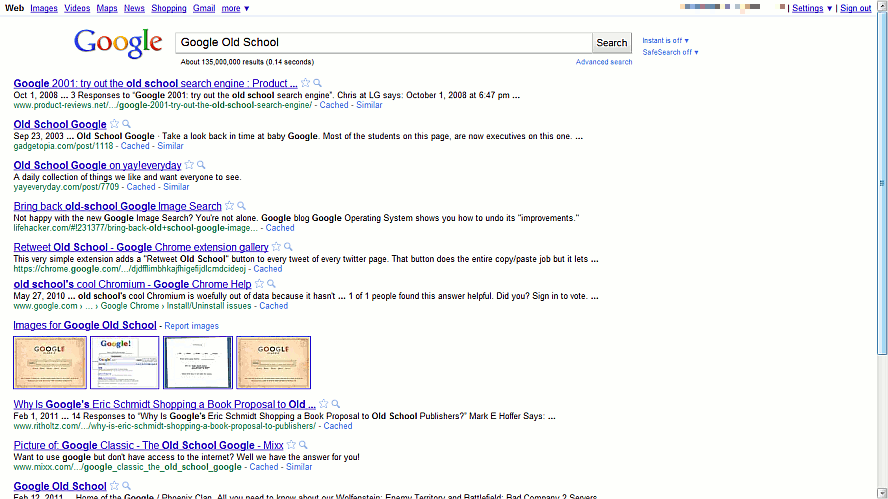The width and height of the screenshot is (888, 499).
Task: Open 'Picture of: Google Classic' Mixx result
Action: tap(148, 445)
